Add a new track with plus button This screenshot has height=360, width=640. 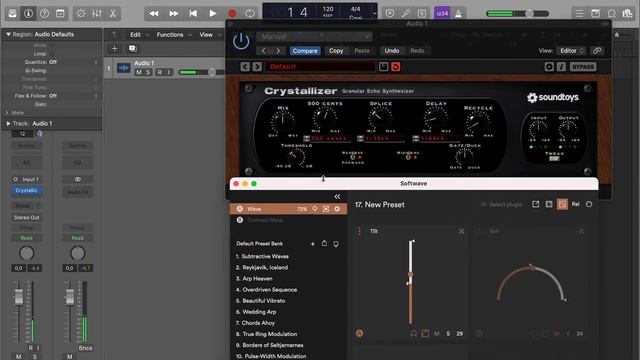(x=115, y=49)
